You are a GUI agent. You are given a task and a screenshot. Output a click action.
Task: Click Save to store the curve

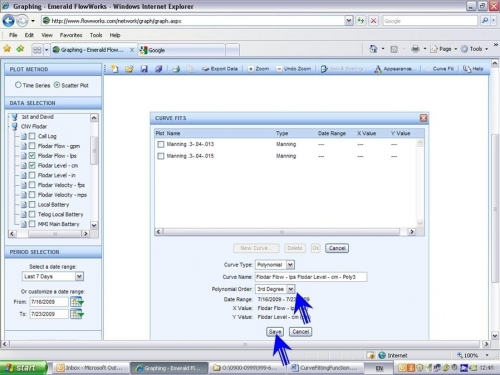click(x=275, y=332)
